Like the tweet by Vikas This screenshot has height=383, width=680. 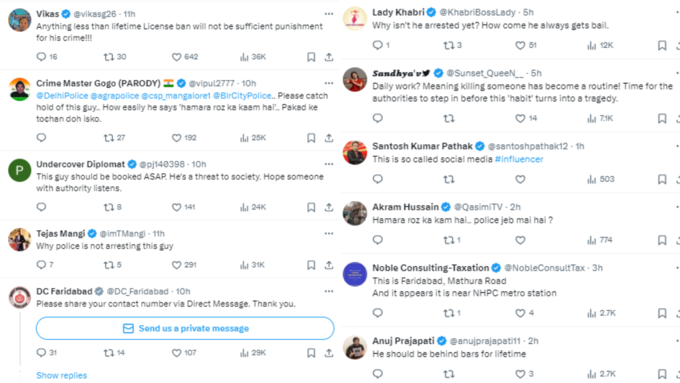[x=177, y=57]
